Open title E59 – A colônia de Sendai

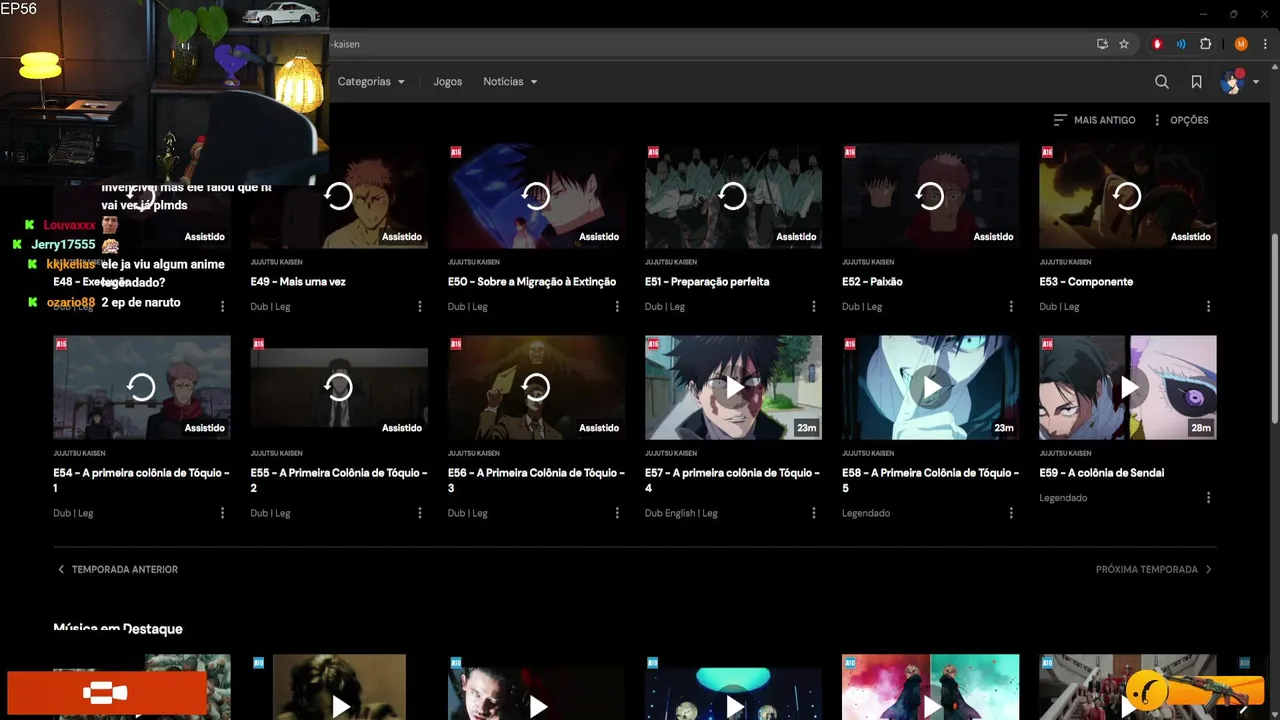tap(1102, 473)
